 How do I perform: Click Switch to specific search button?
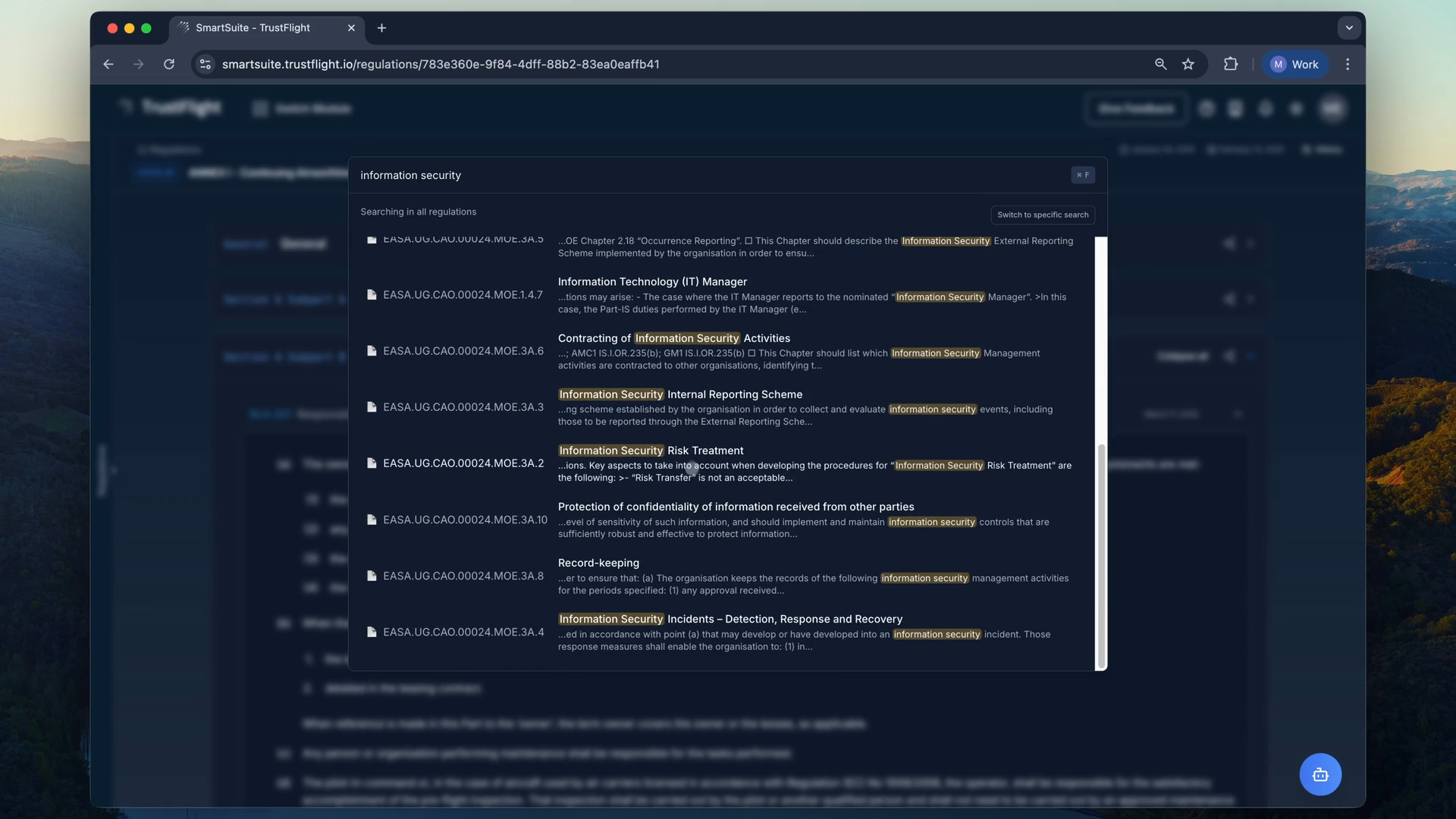coord(1042,215)
